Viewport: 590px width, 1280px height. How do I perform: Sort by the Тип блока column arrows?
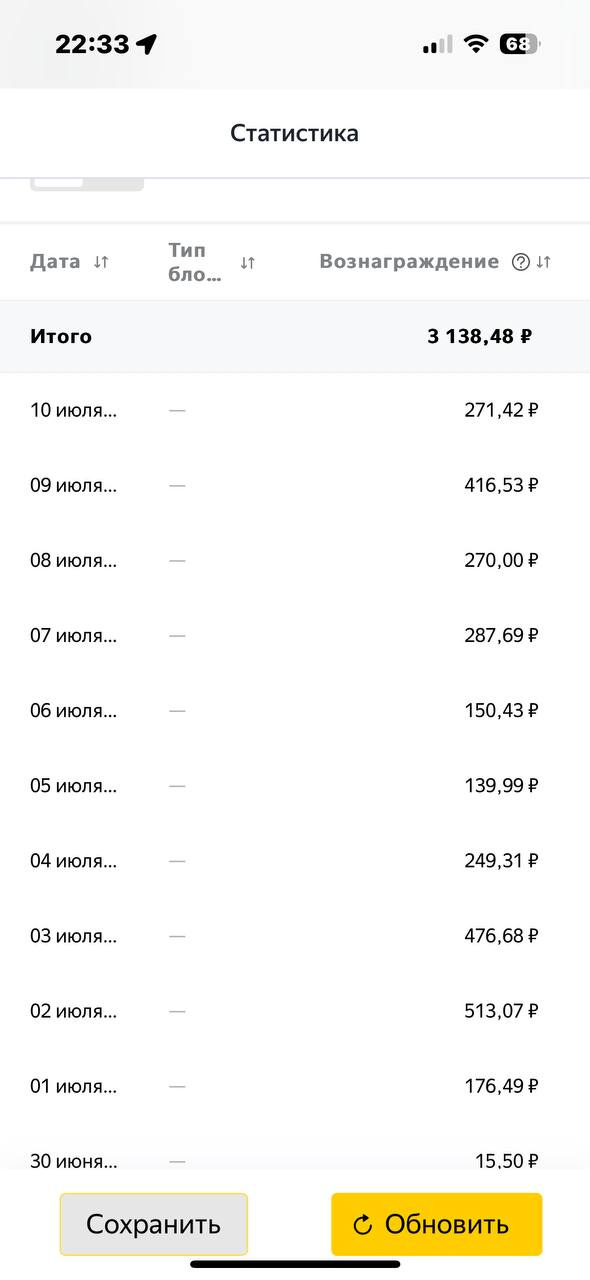pyautogui.click(x=248, y=263)
